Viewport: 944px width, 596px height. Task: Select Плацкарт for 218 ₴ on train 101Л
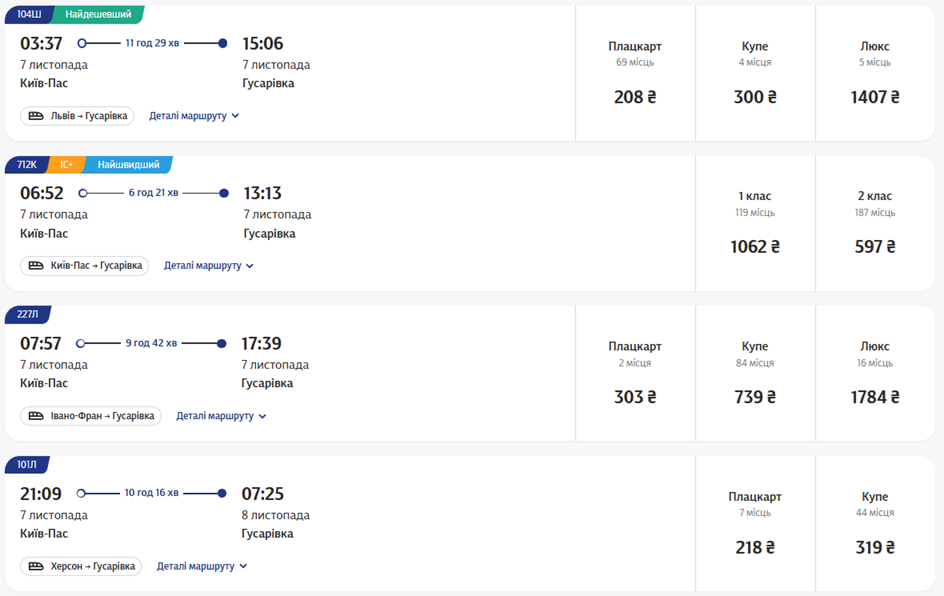pos(755,524)
